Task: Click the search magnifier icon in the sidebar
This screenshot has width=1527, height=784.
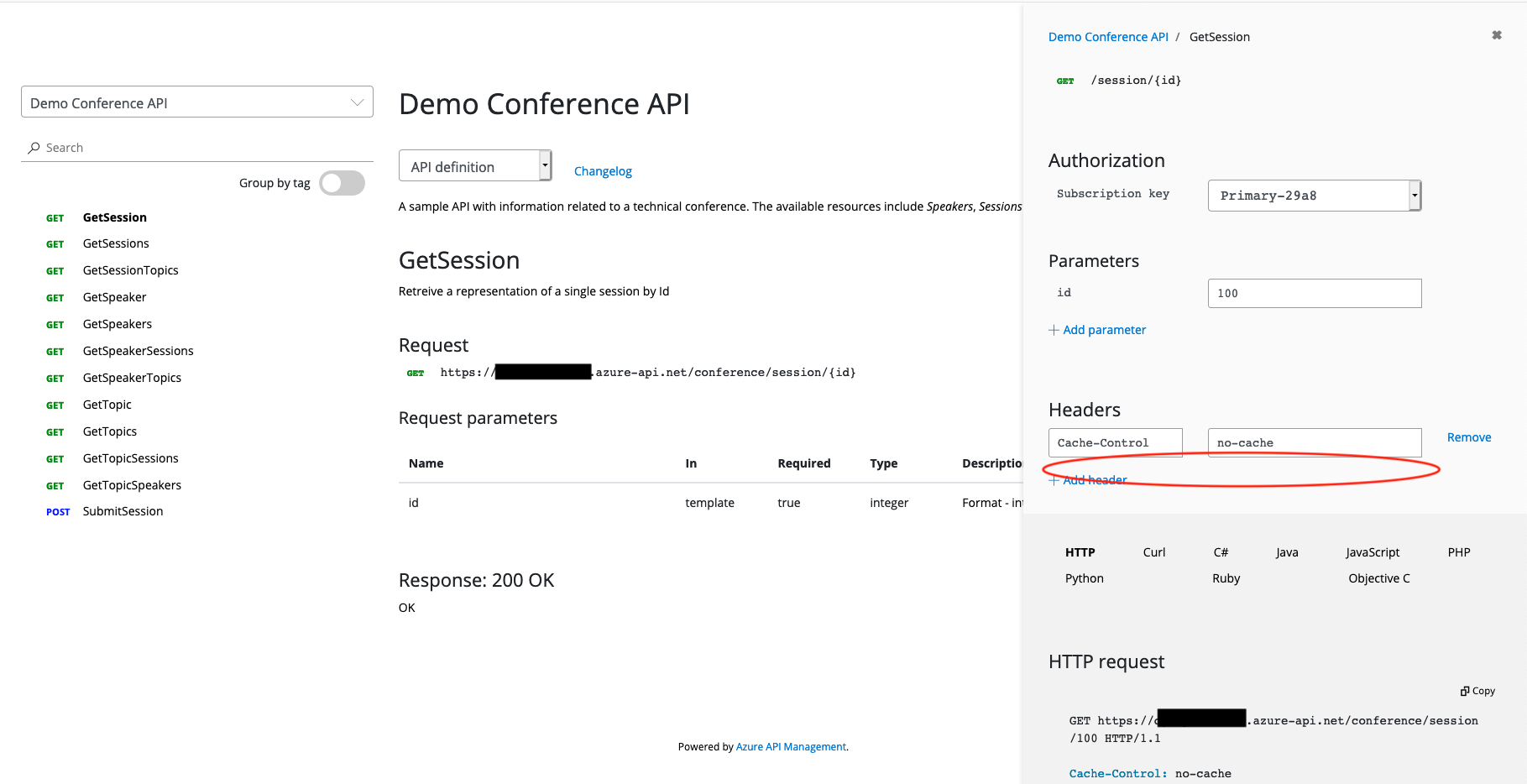Action: point(34,148)
